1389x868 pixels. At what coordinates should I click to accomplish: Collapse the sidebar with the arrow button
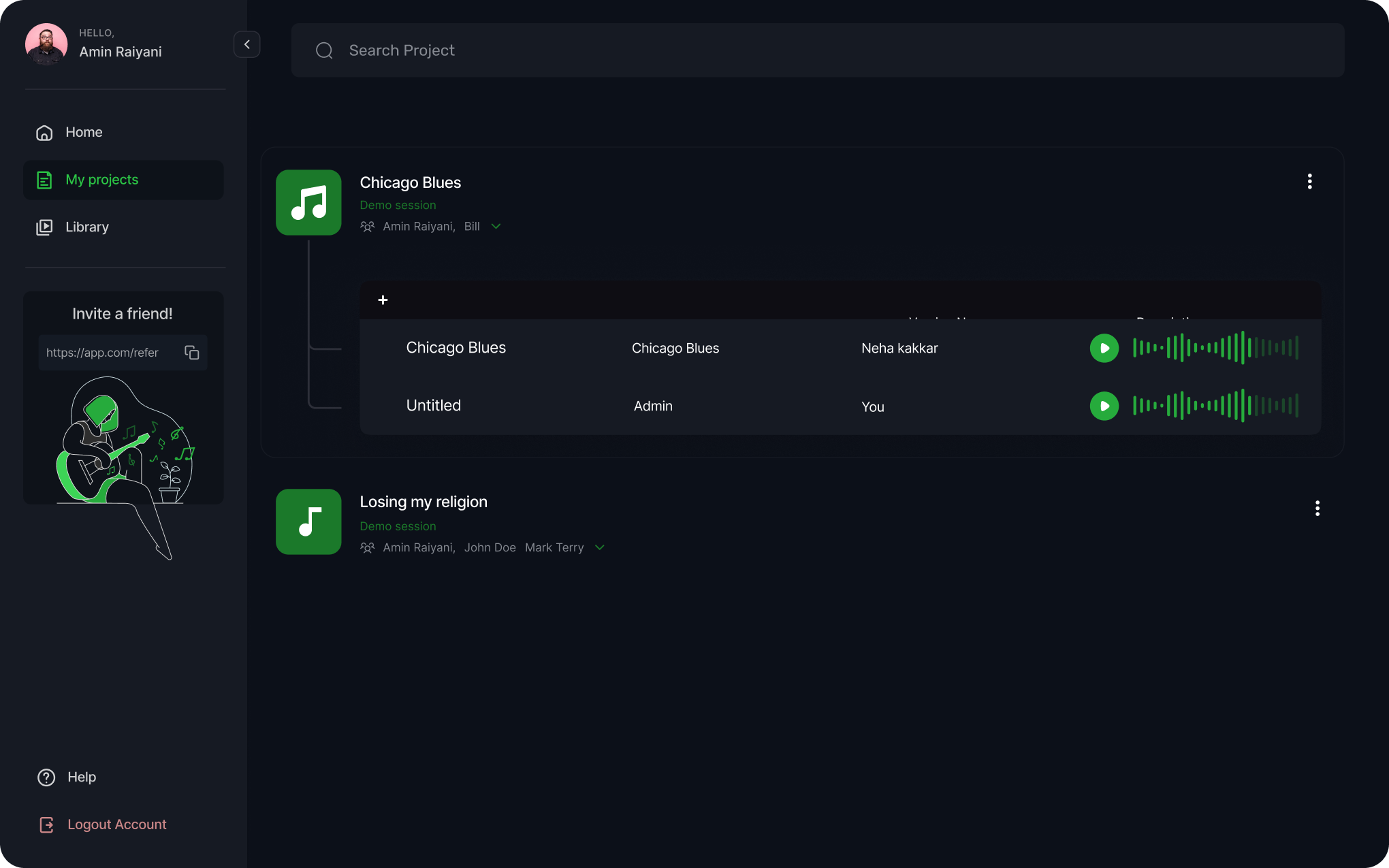(x=246, y=44)
